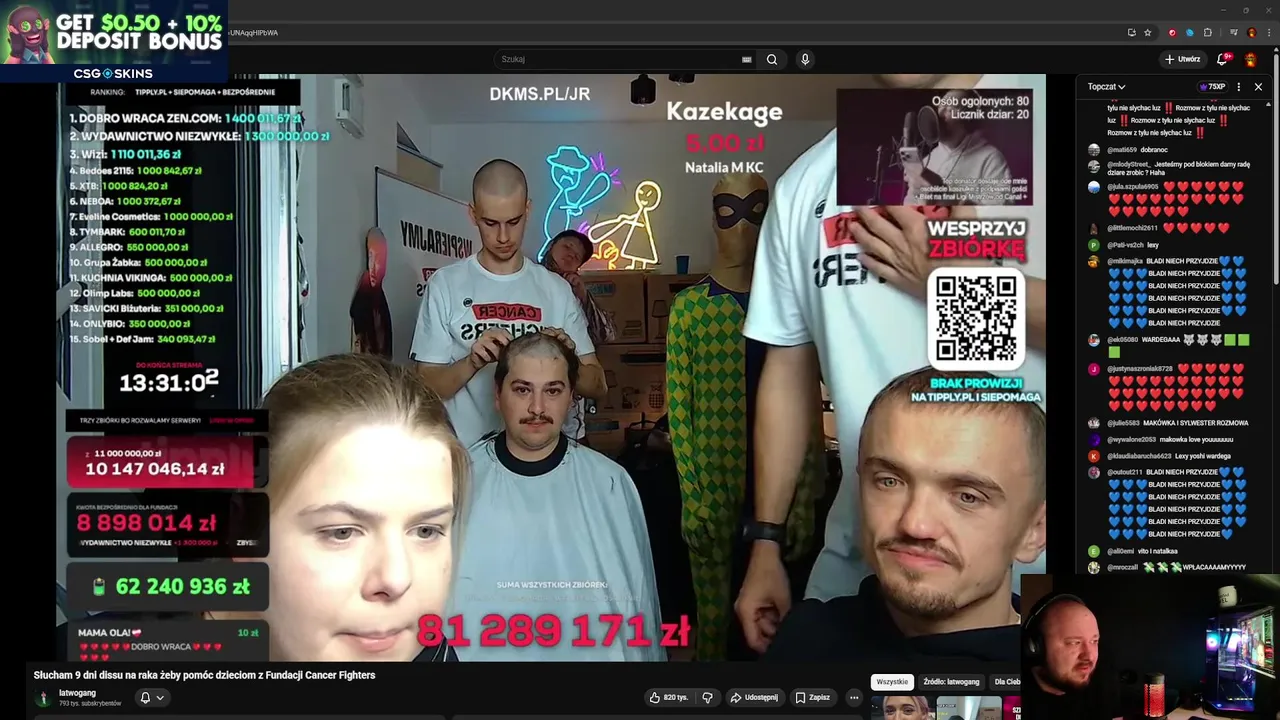The height and width of the screenshot is (720, 1280).
Task: Click @klaudiabarucha4623 Lexy yoshi wardega message
Action: click(1170, 456)
